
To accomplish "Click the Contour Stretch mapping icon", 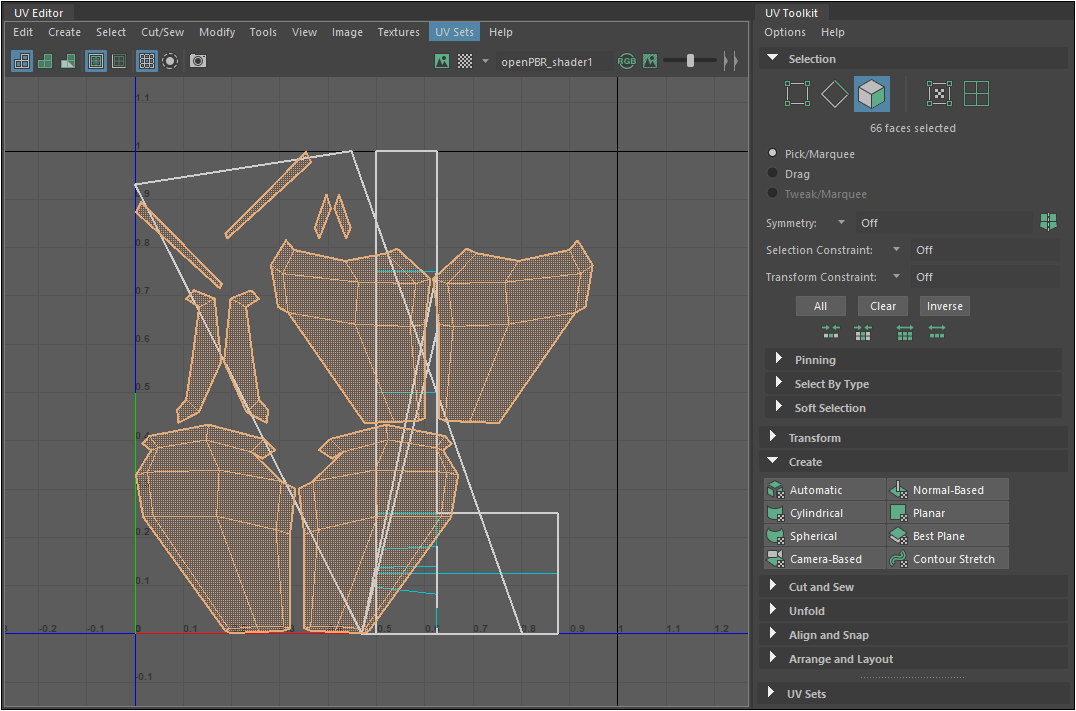I will tap(899, 559).
